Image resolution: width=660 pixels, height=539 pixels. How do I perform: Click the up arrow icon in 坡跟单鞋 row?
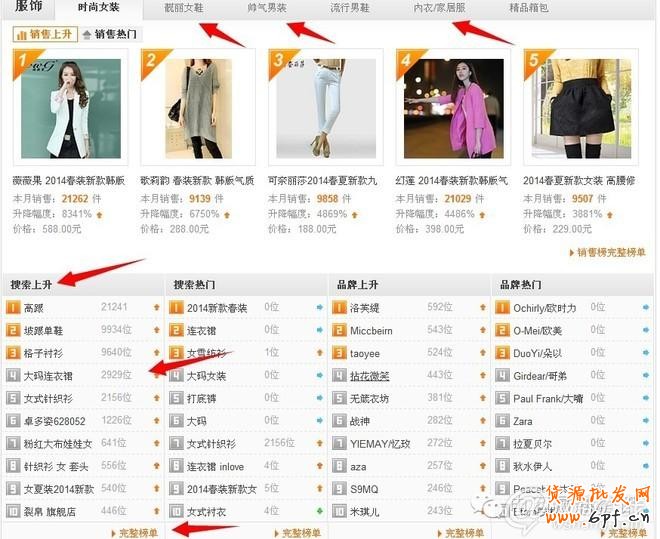tap(156, 330)
